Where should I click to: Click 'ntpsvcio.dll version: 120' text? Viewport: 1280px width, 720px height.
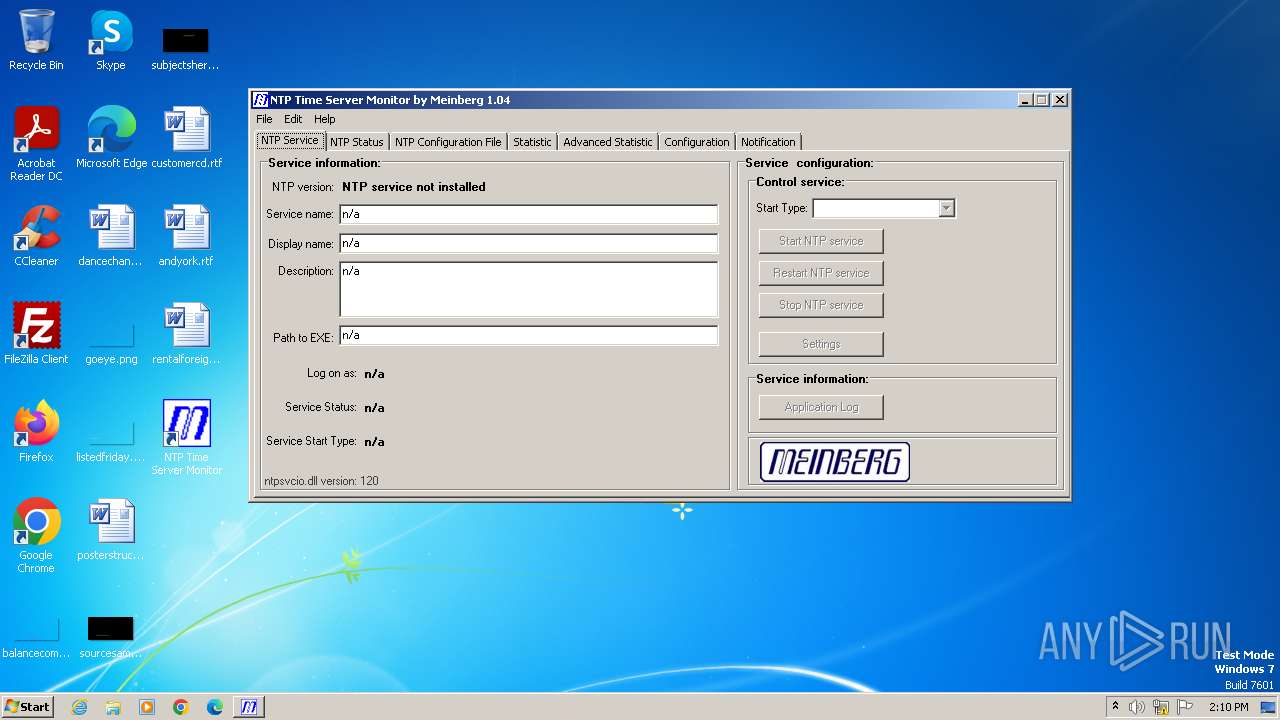click(x=321, y=481)
